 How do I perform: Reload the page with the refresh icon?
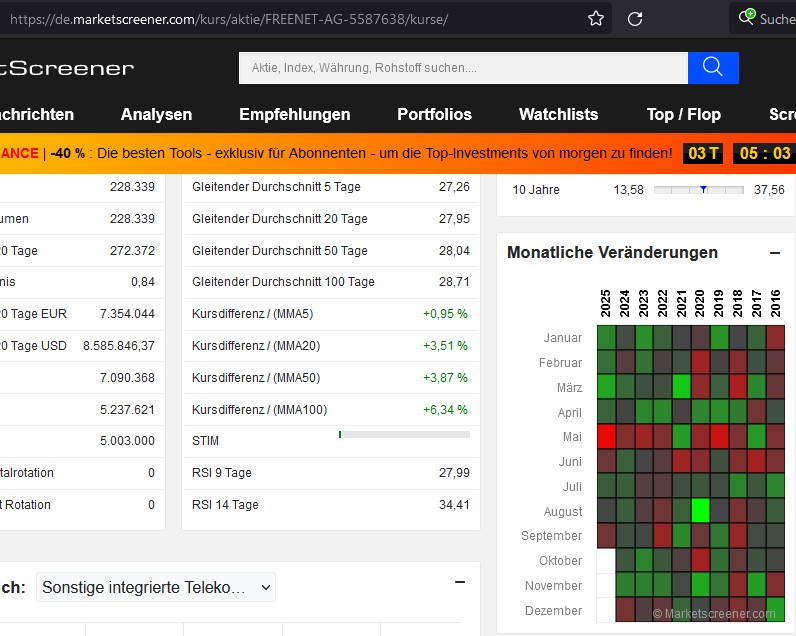pos(634,19)
